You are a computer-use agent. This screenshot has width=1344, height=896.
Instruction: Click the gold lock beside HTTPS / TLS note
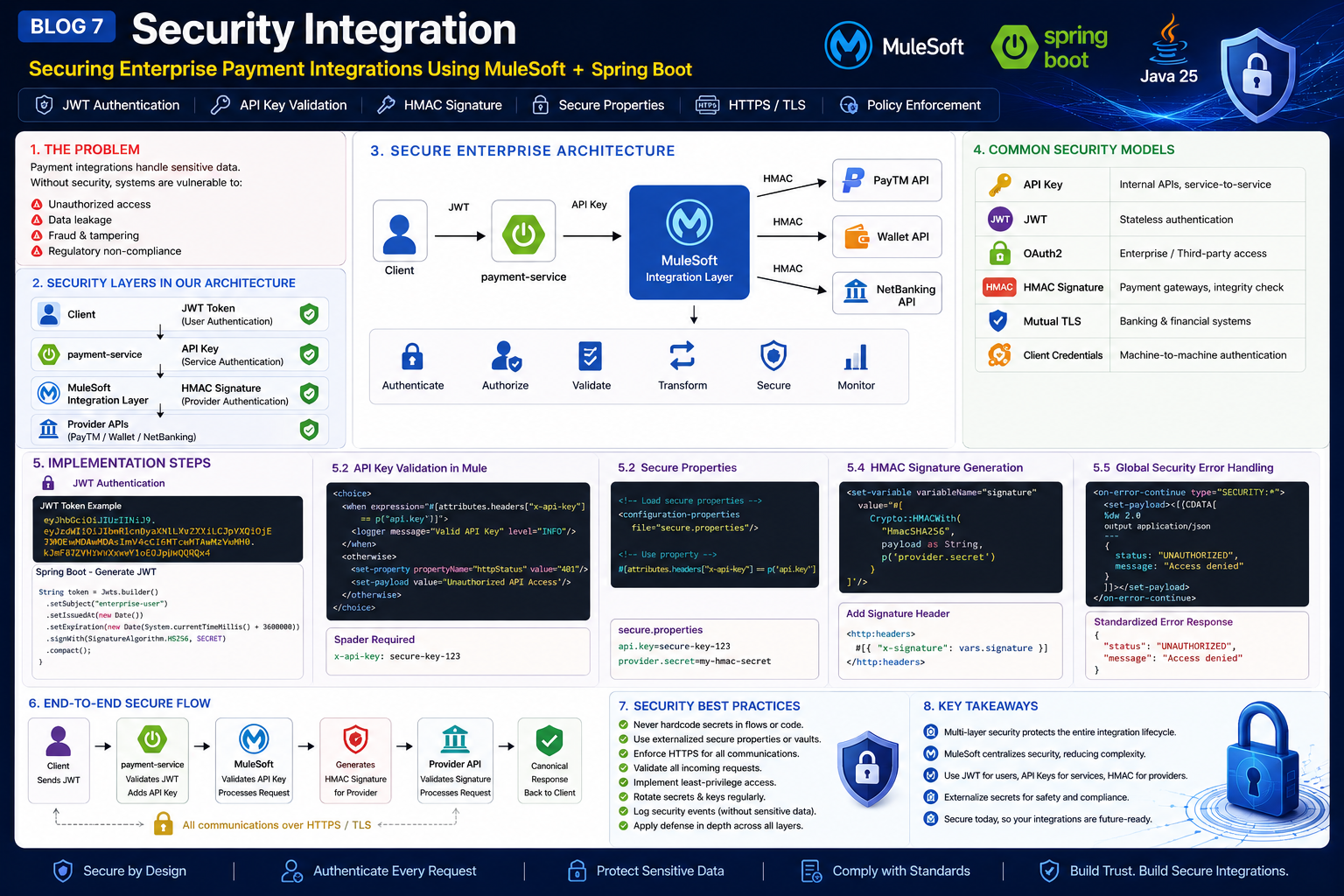pyautogui.click(x=163, y=823)
